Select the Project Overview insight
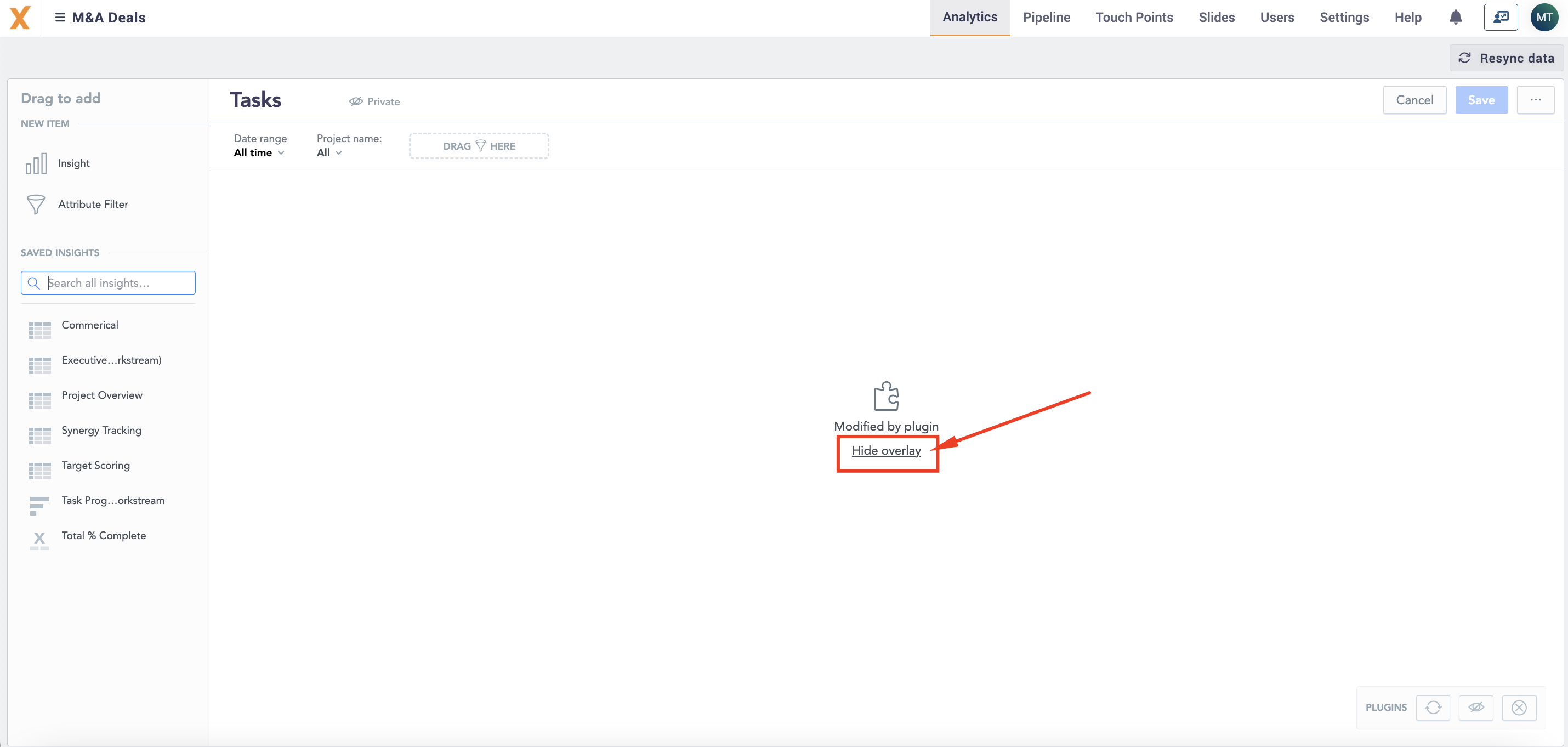Screen dimensions: 1568x747 [101, 395]
